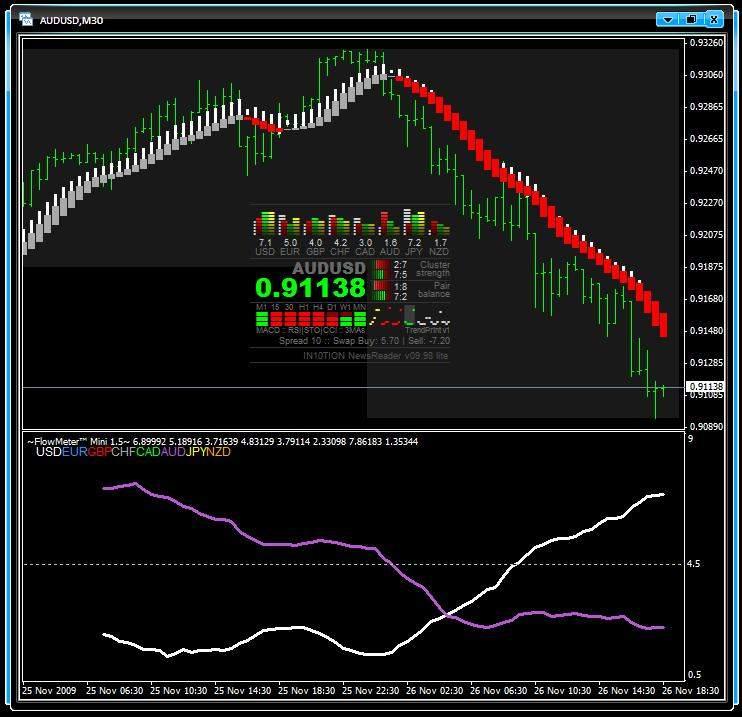Restore down the AUDUSD,M30 chart window

[690, 19]
